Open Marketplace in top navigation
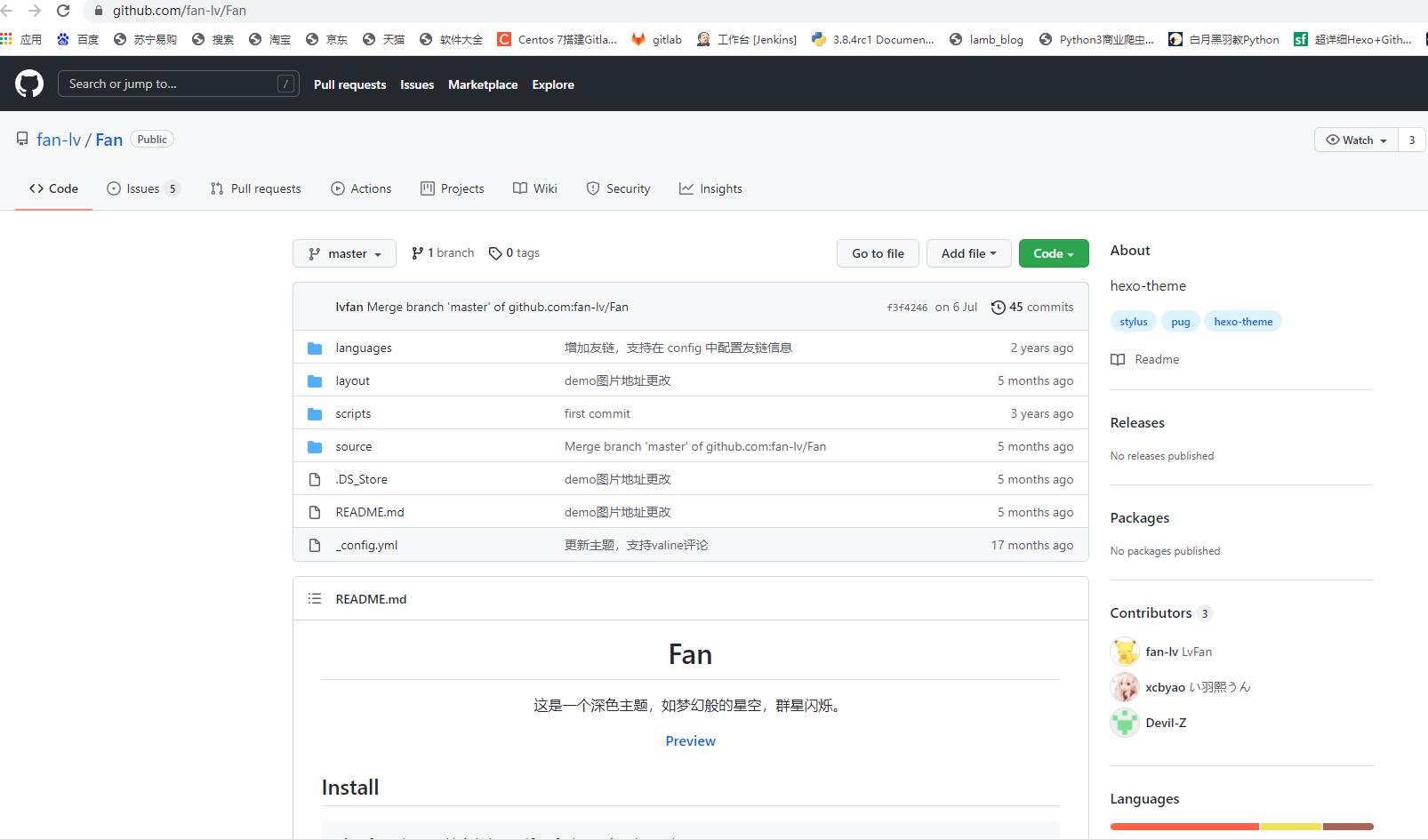Image resolution: width=1428 pixels, height=840 pixels. 483,84
